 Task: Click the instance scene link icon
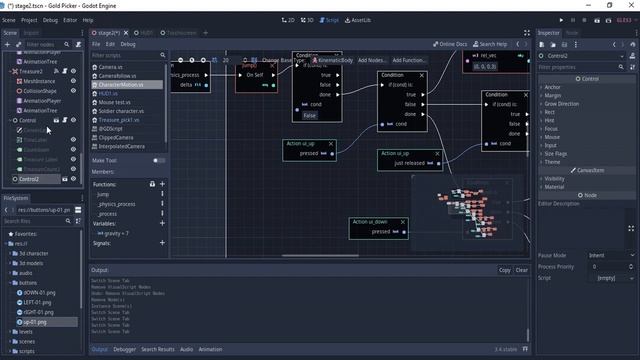point(18,44)
